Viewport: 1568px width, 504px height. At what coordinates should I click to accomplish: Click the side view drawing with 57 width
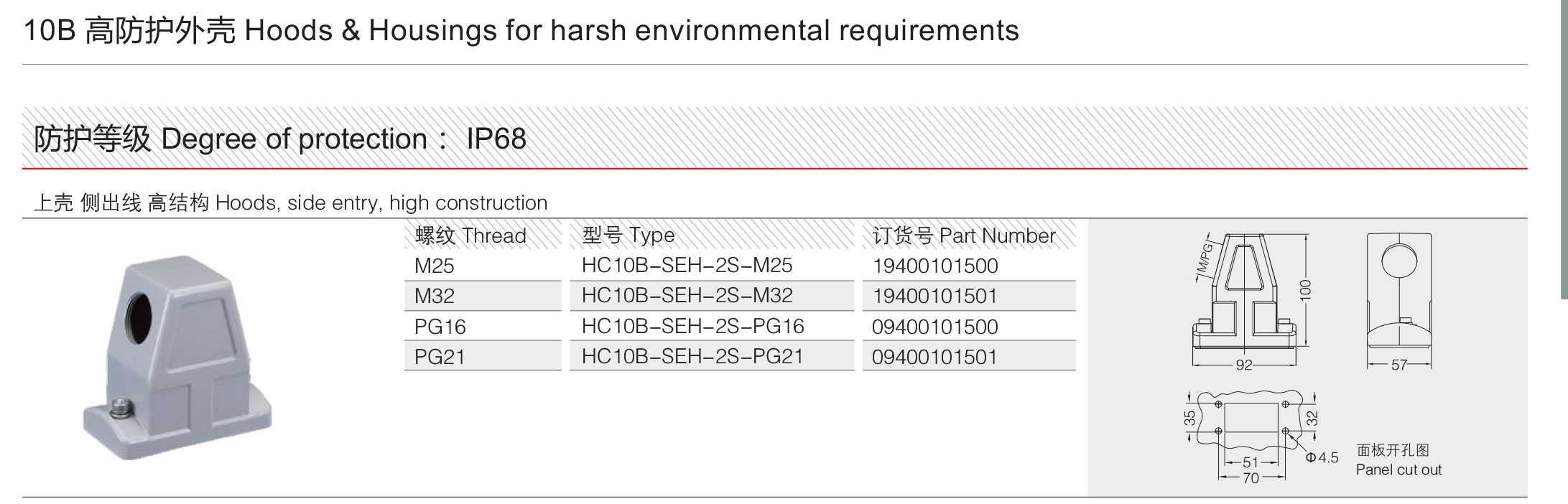pyautogui.click(x=1399, y=302)
